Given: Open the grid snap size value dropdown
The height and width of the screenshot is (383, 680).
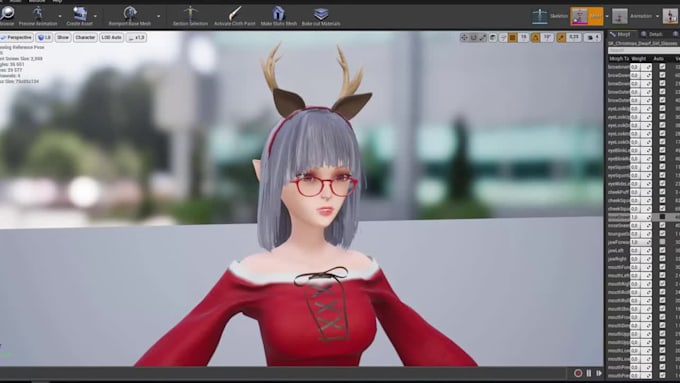Looking at the screenshot, I should 523,38.
